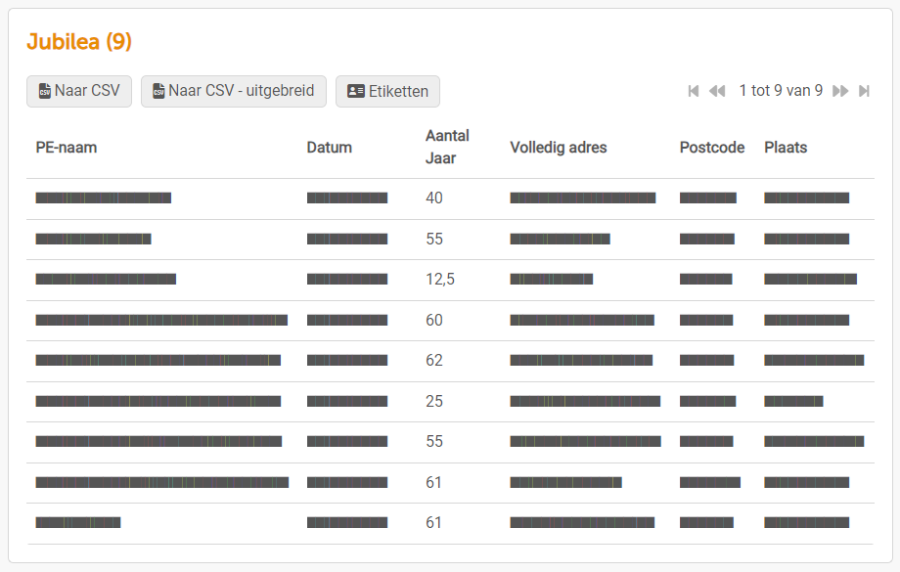Sort by Datum column header
Screen dimensions: 900x572
click(x=329, y=147)
